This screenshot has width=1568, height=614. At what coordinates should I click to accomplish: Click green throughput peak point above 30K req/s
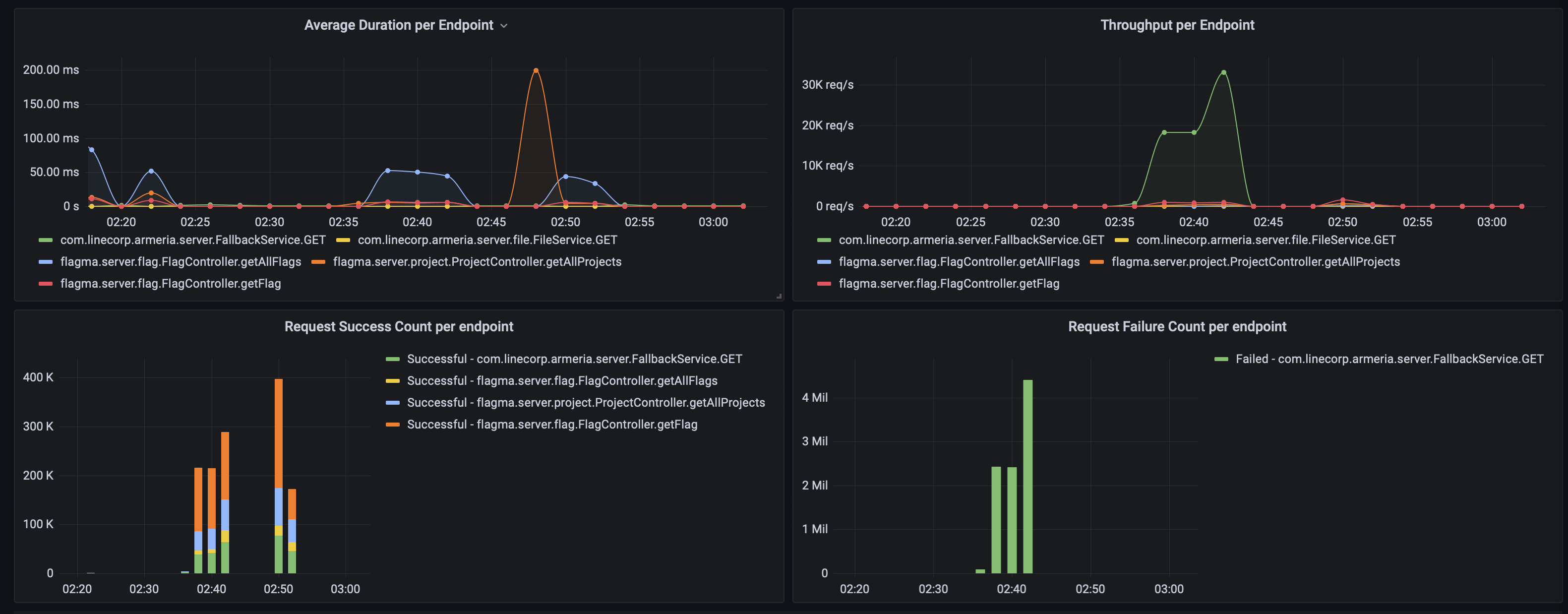tap(1223, 72)
